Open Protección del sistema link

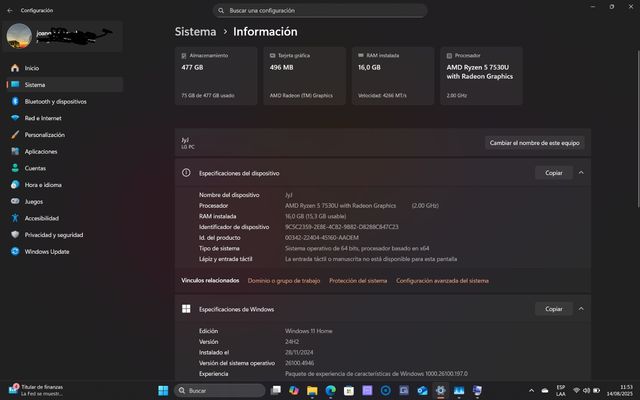pyautogui.click(x=358, y=281)
